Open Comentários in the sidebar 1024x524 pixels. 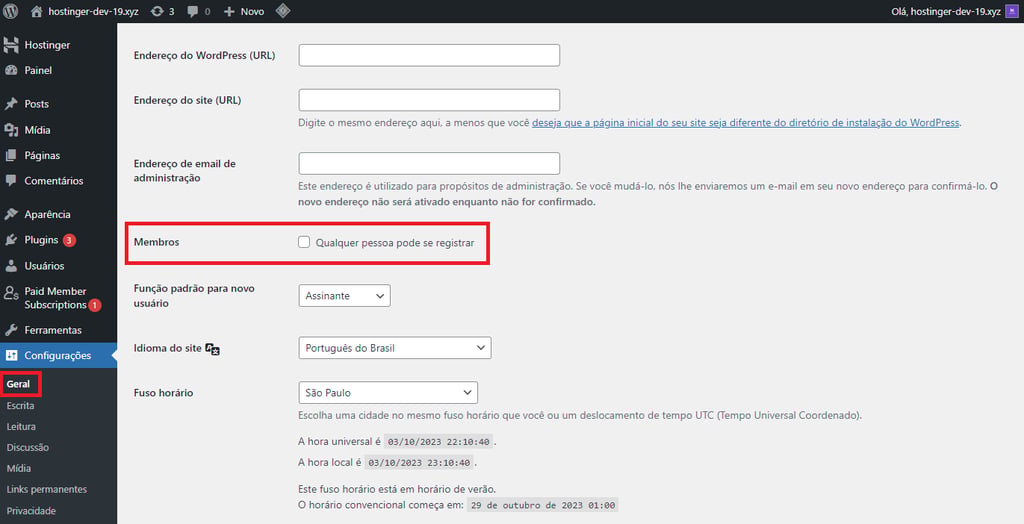click(x=54, y=181)
